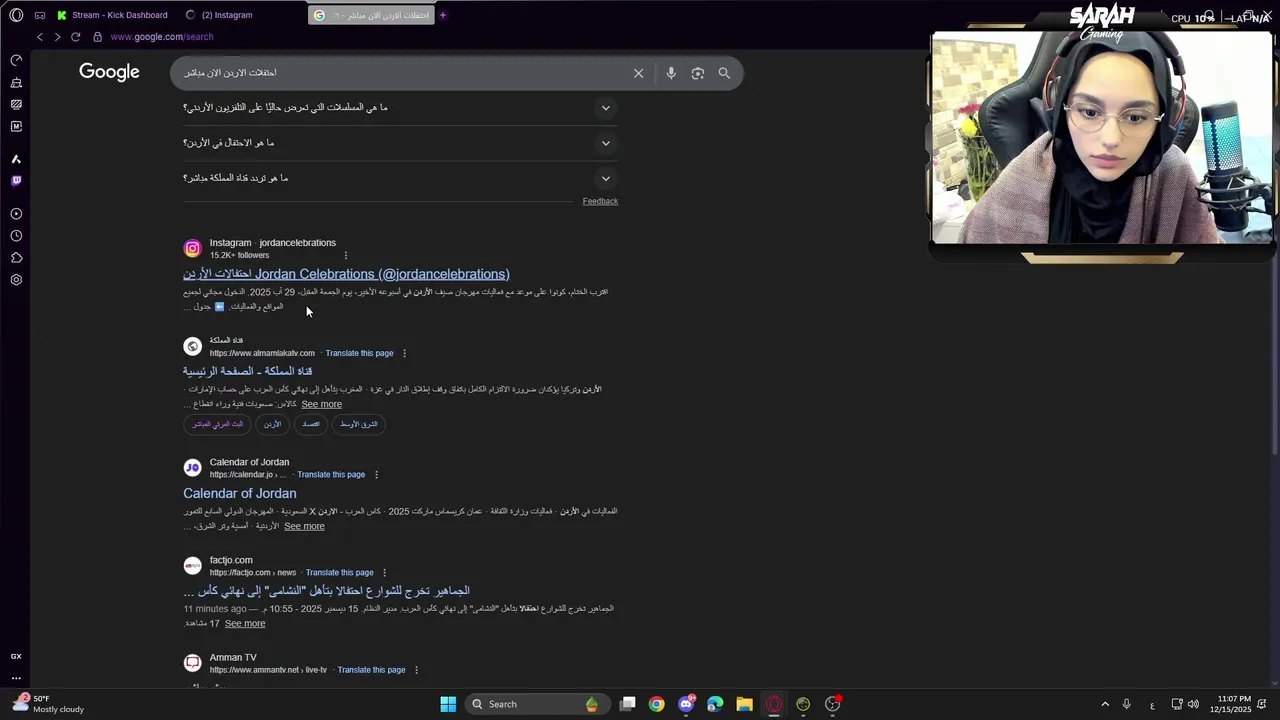Click See more under factjo.com result

tap(245, 624)
